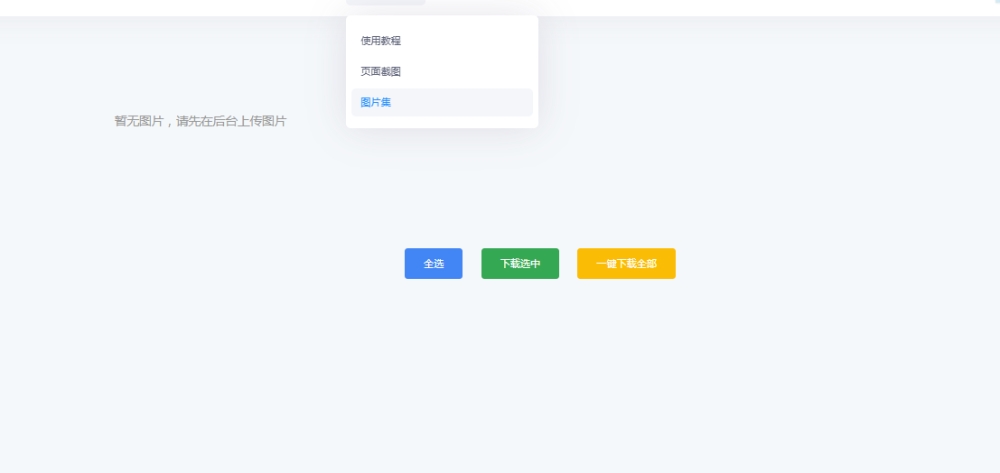Click the blue 全选 button
This screenshot has height=473, width=1000.
tap(433, 264)
